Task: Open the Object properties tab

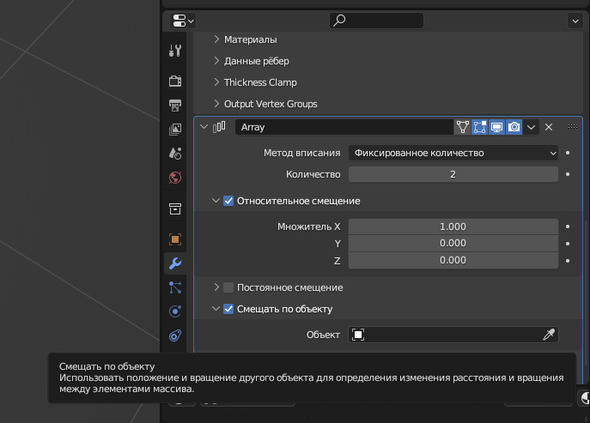Action: pyautogui.click(x=175, y=239)
